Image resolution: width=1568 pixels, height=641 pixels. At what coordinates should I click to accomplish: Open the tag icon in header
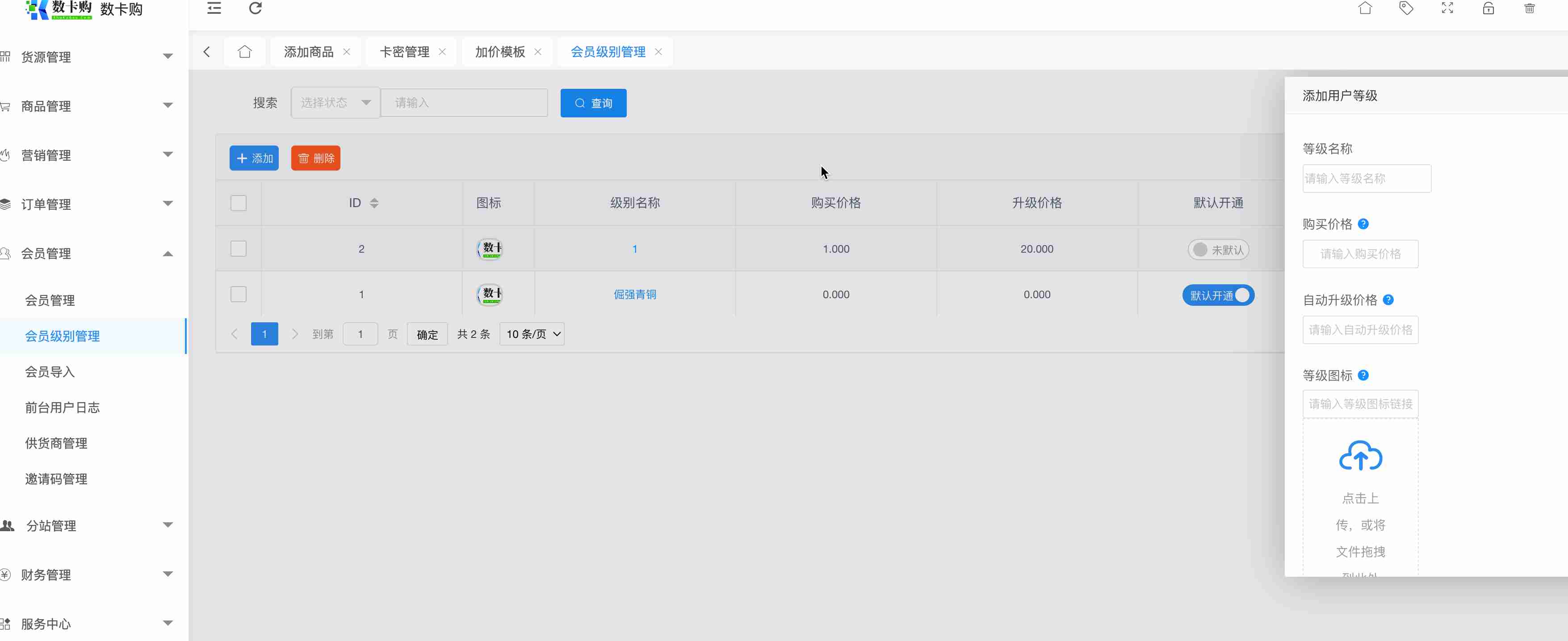pyautogui.click(x=1406, y=8)
